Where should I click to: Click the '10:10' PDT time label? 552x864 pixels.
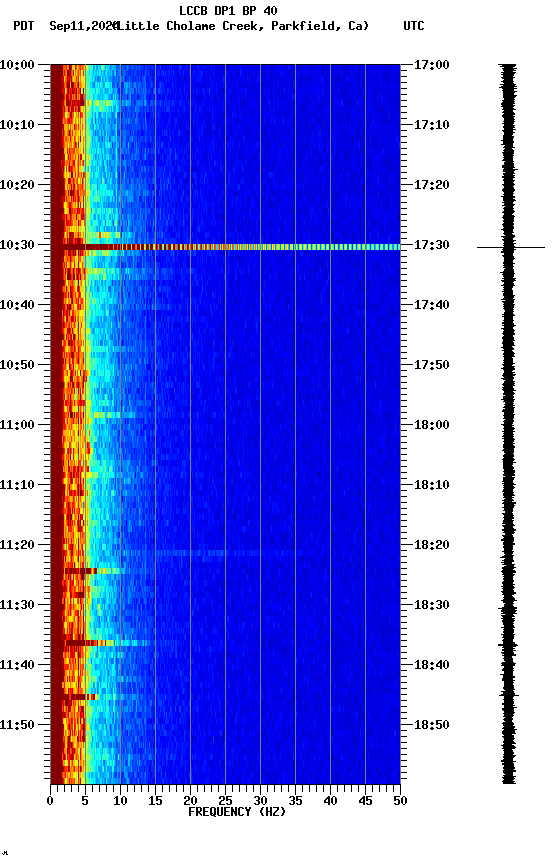(17, 125)
